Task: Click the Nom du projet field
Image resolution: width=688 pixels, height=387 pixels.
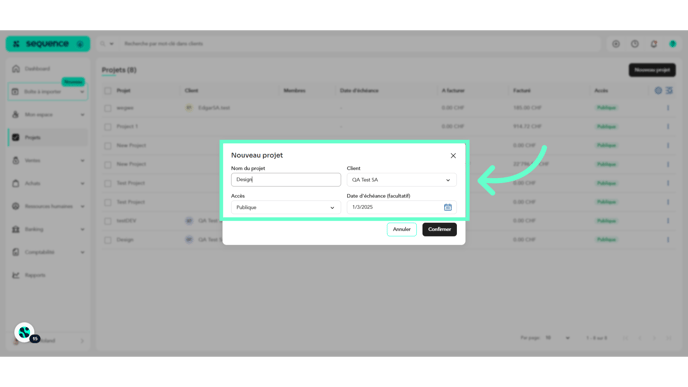Action: [x=286, y=179]
